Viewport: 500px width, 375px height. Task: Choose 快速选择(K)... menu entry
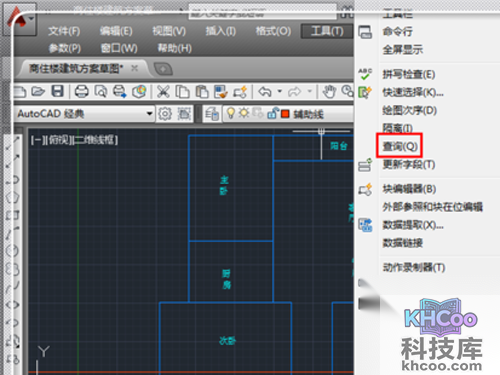(x=413, y=92)
